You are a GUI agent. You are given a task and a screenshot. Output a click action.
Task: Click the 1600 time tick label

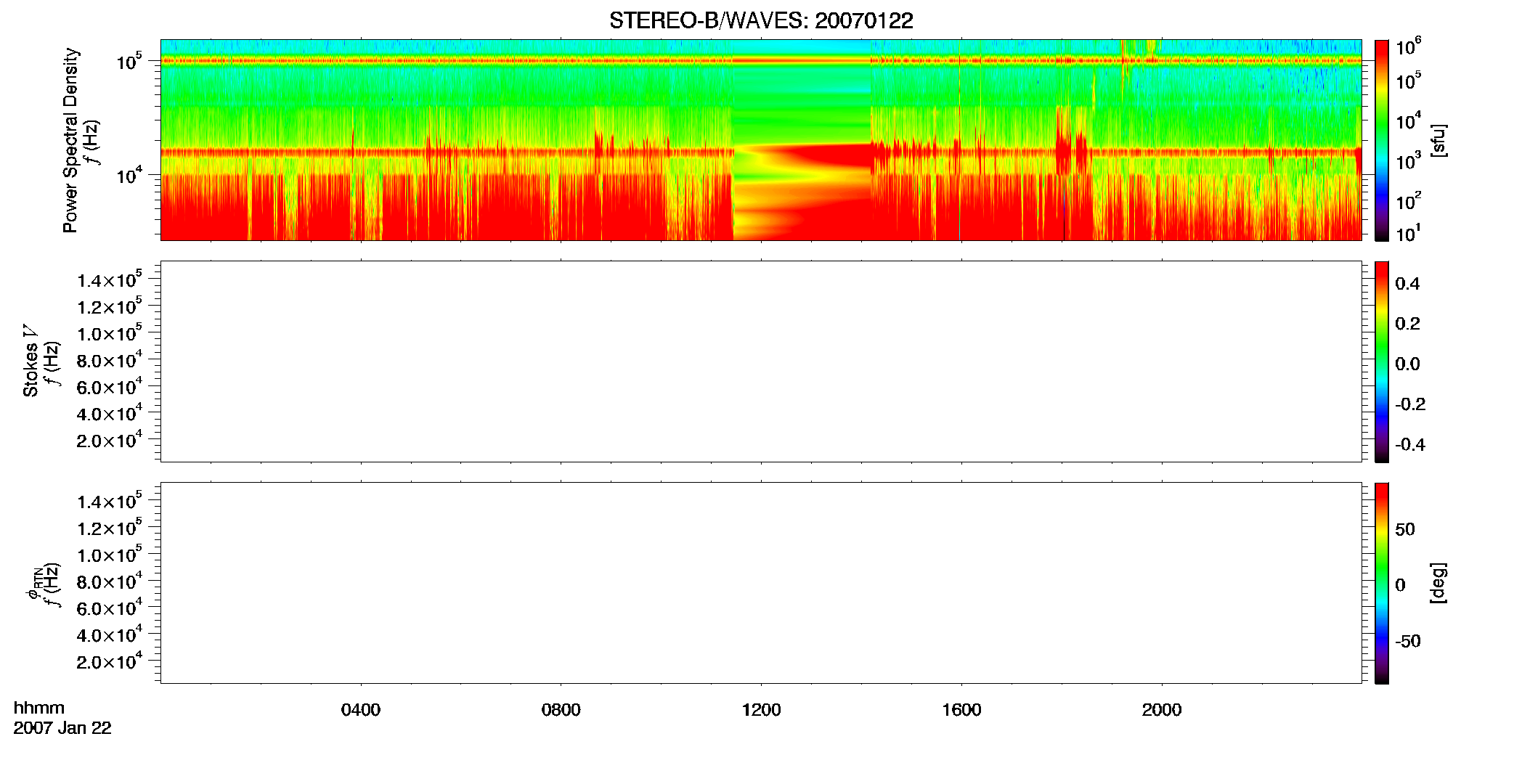pos(961,710)
